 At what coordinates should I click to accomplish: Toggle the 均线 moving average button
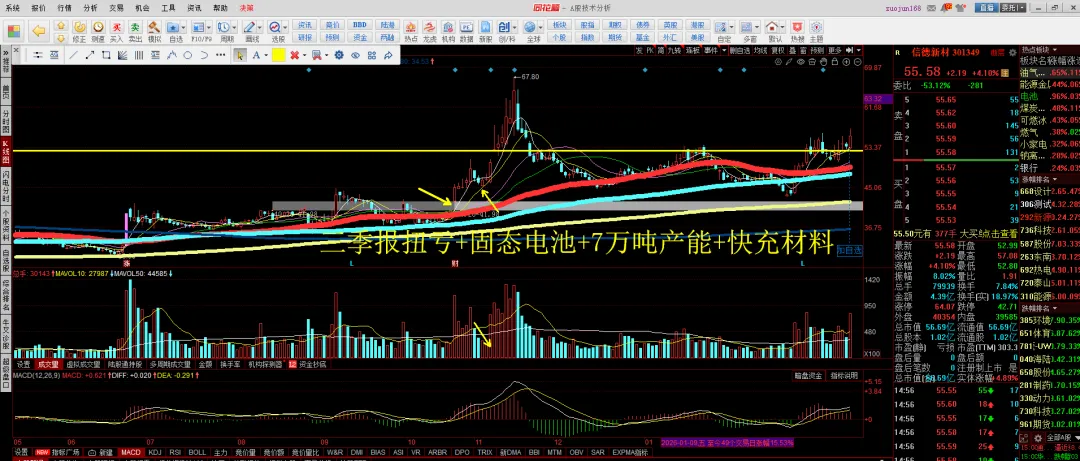tap(760, 50)
